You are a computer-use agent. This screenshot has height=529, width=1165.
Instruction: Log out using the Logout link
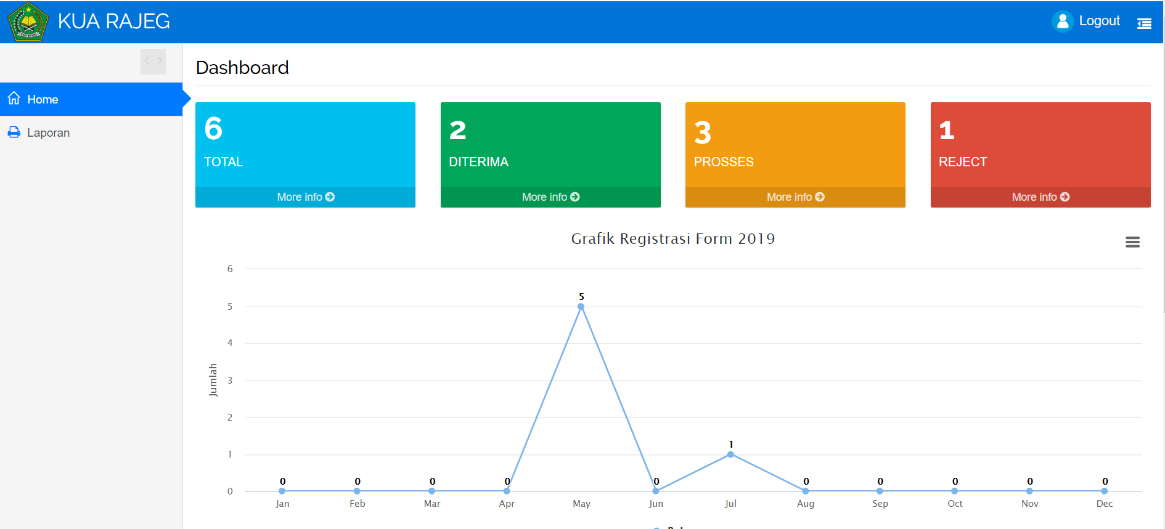[x=1099, y=21]
